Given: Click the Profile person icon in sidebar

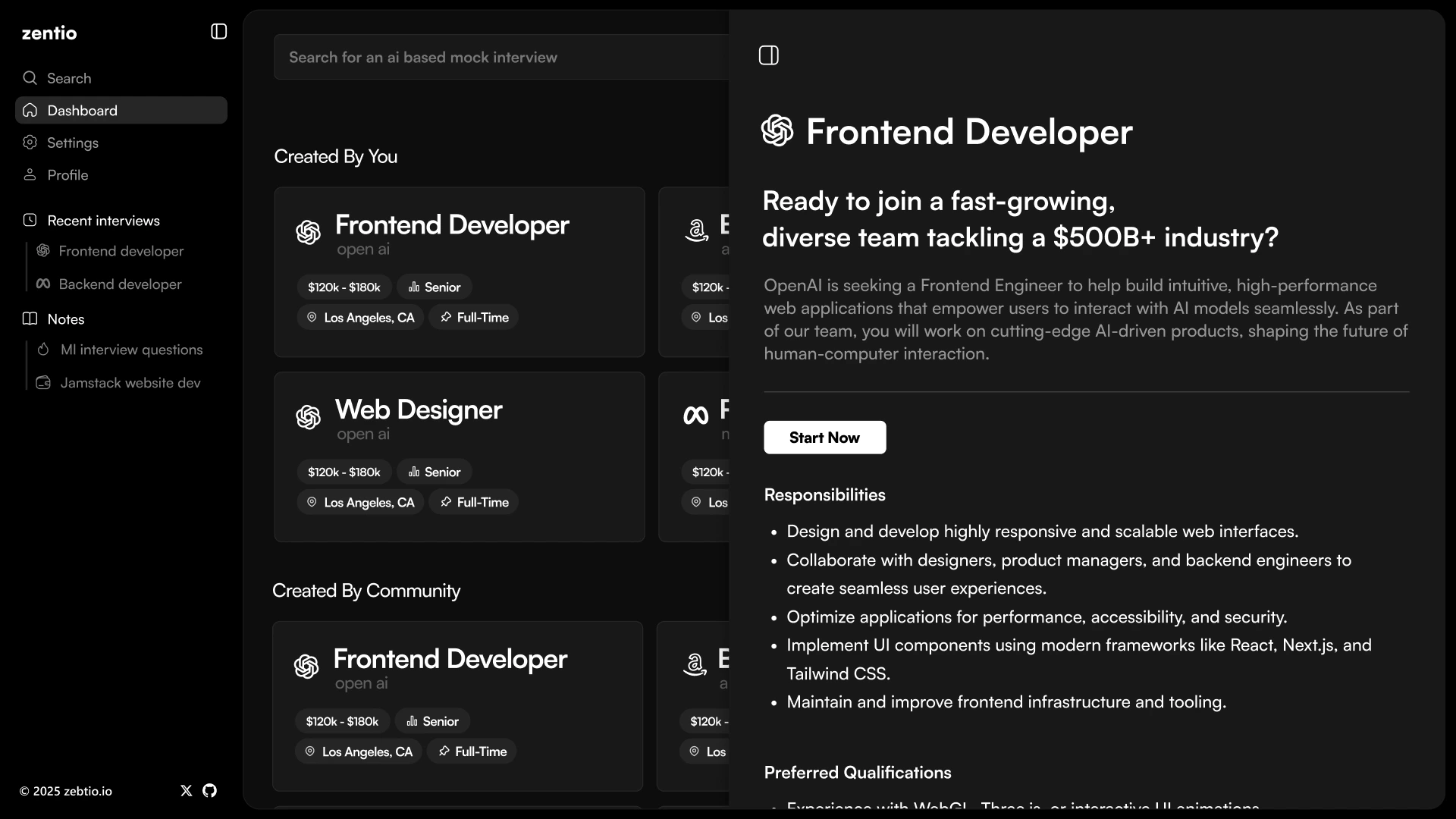Looking at the screenshot, I should click(30, 175).
